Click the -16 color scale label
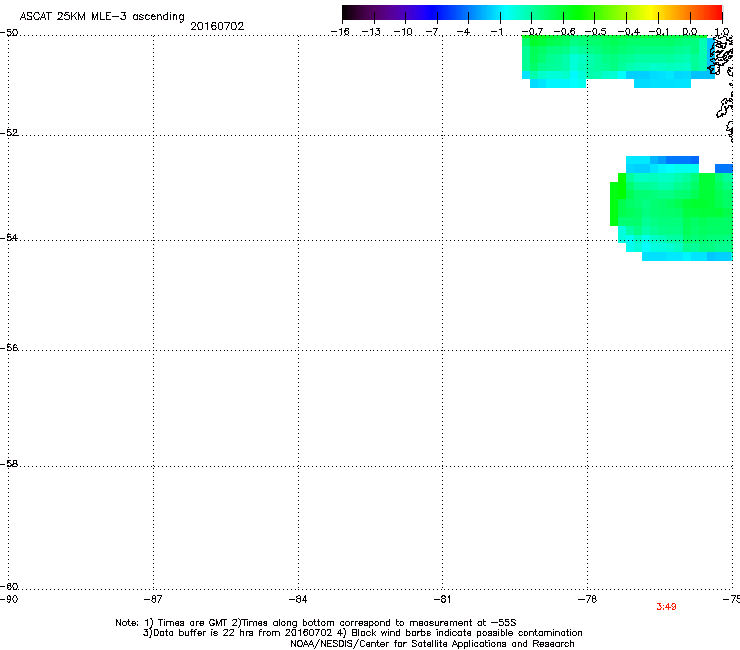The image size is (740, 650). (340, 32)
